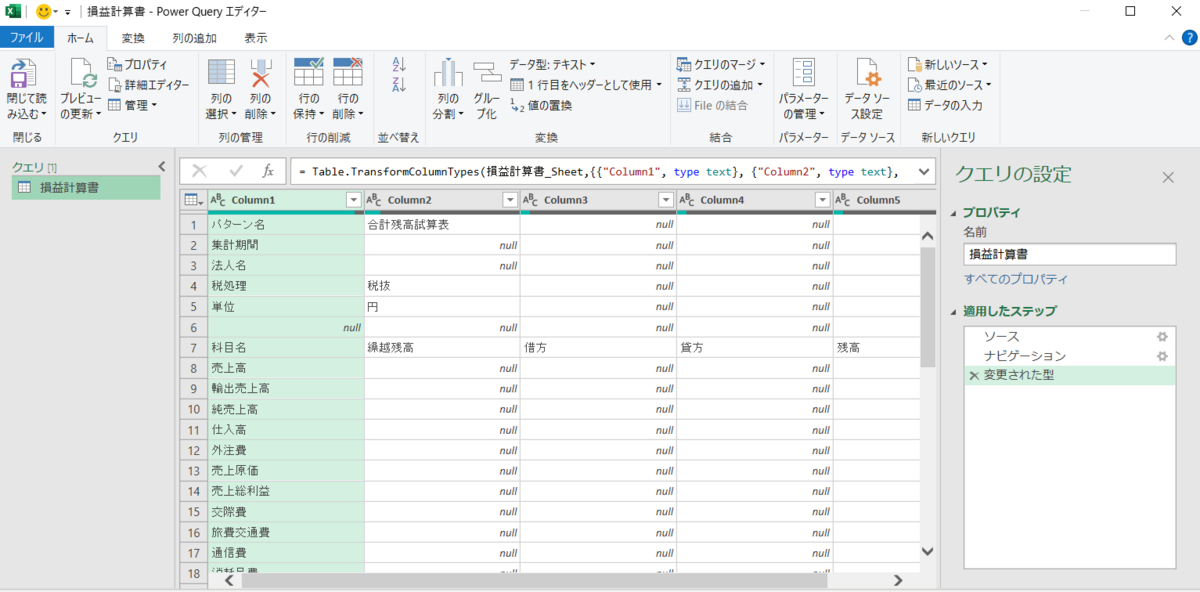Click the smiley feedback icon in title bar
Screen dimensions: 1200x592
pos(44,12)
